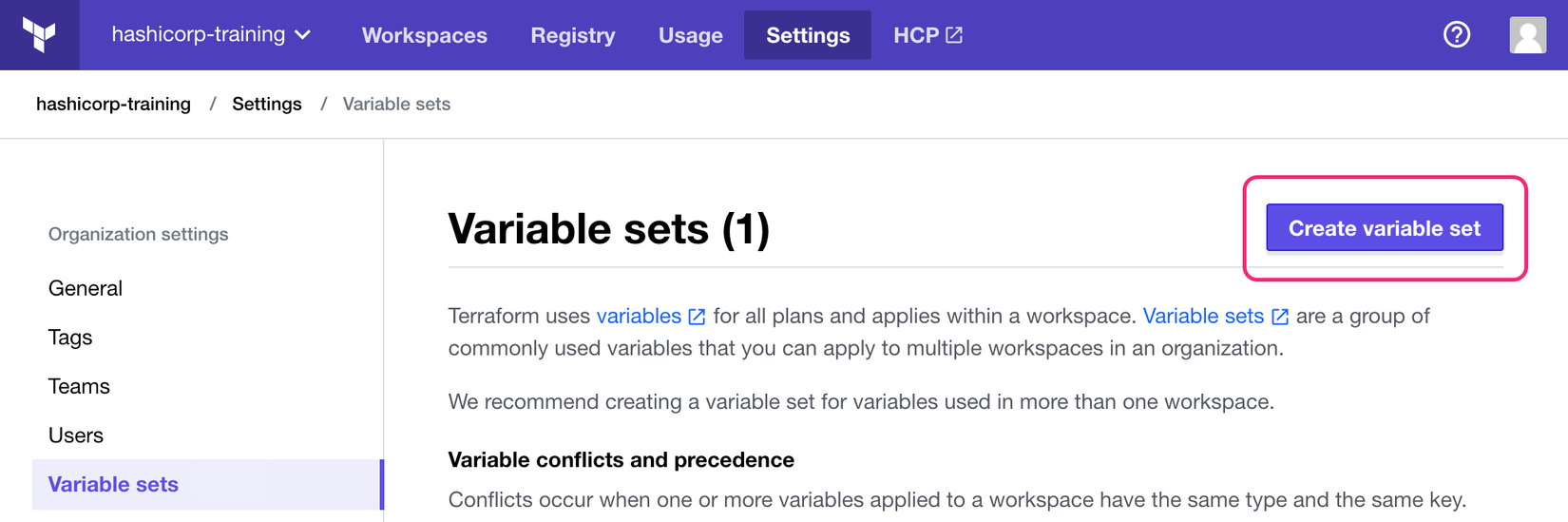Open the help question mark icon
1568x522 pixels.
click(1456, 35)
